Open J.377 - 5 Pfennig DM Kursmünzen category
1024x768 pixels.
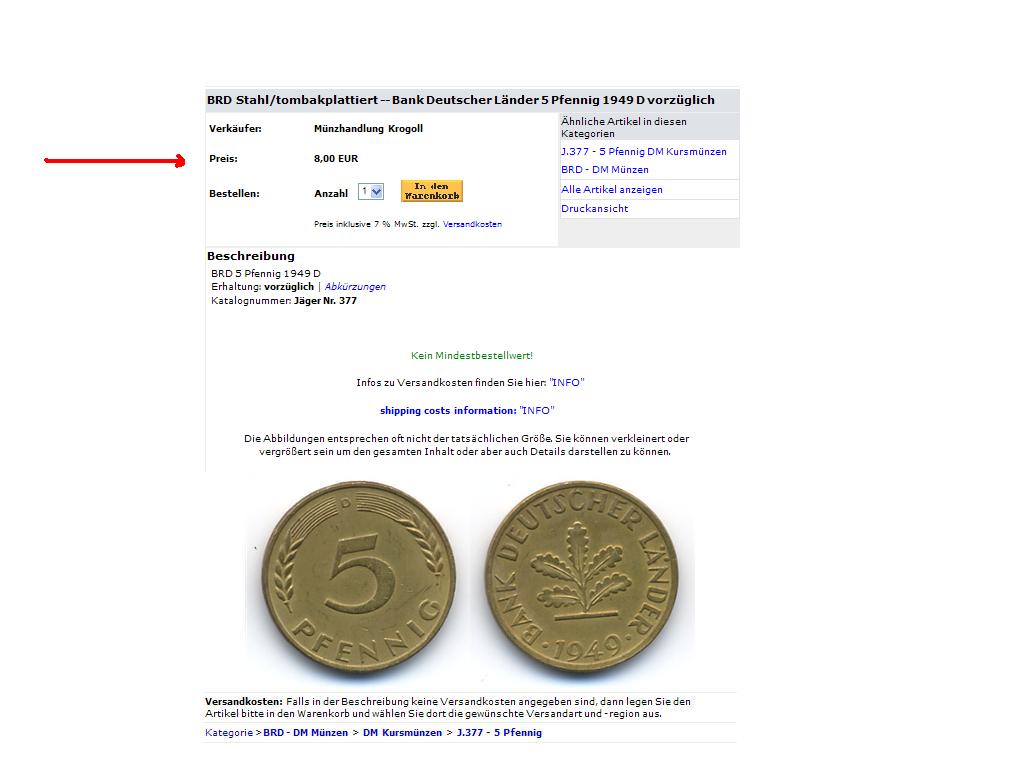[x=643, y=152]
